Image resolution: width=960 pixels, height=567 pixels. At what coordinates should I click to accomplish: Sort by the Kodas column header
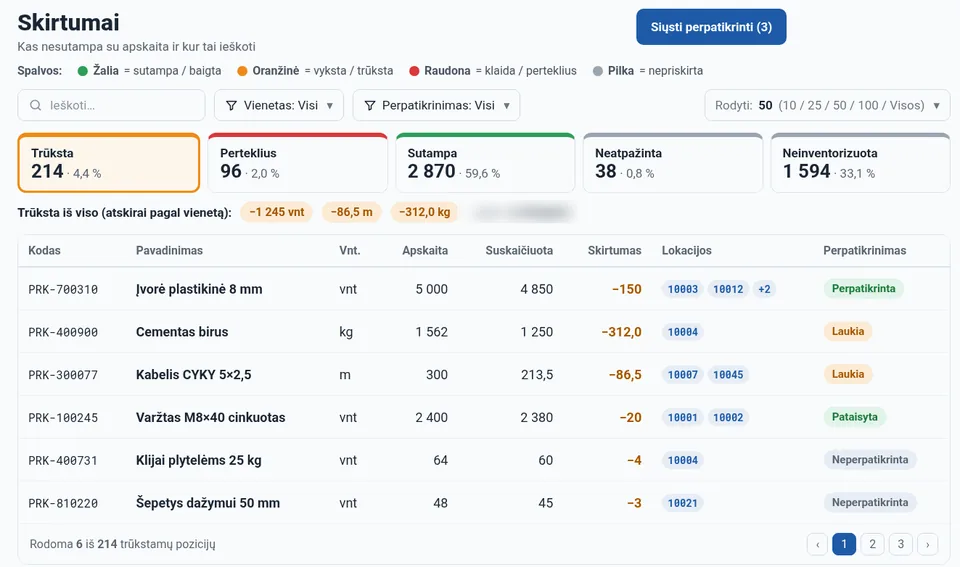coord(44,250)
